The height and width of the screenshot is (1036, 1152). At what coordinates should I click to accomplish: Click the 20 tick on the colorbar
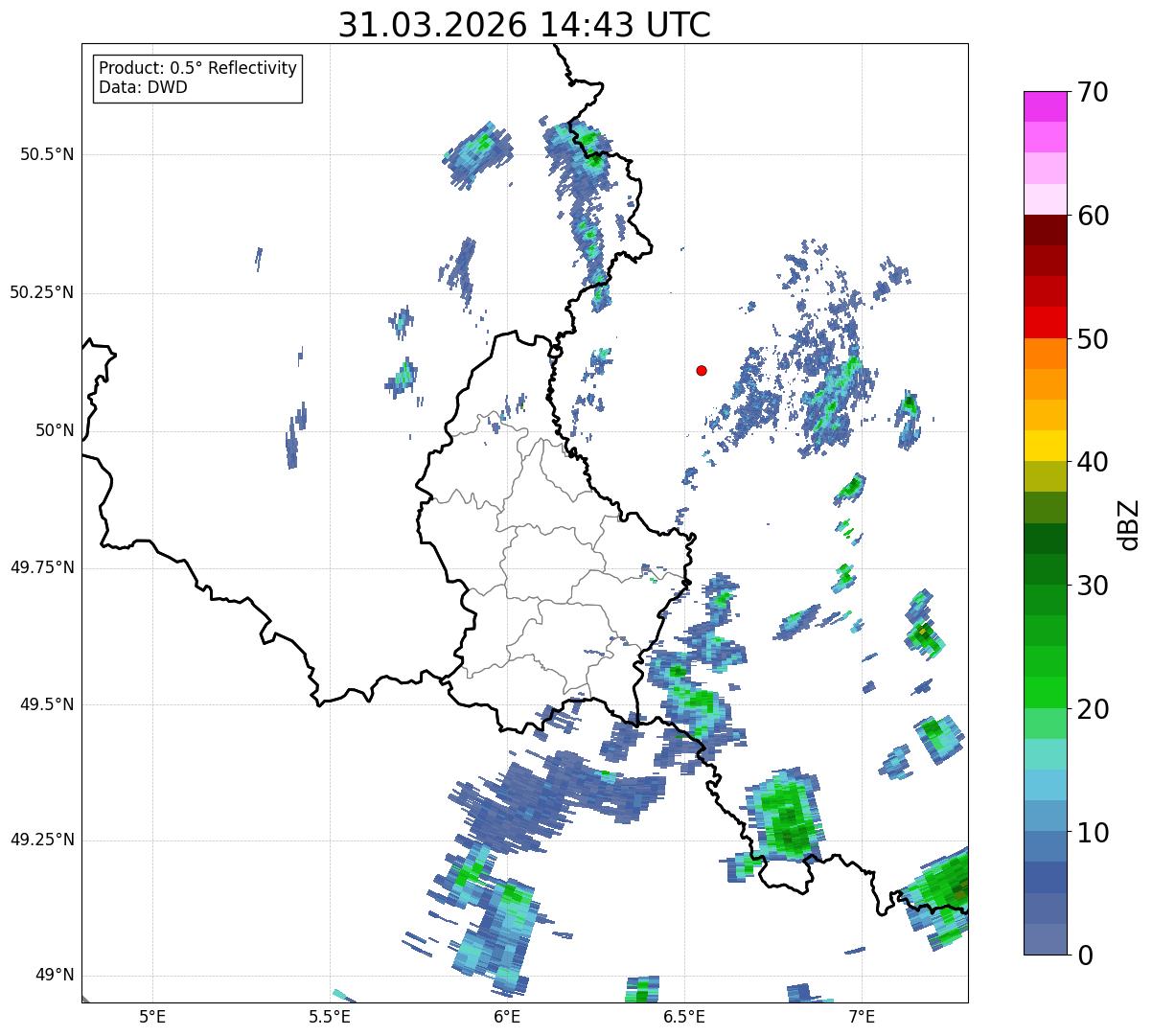pos(1092,709)
